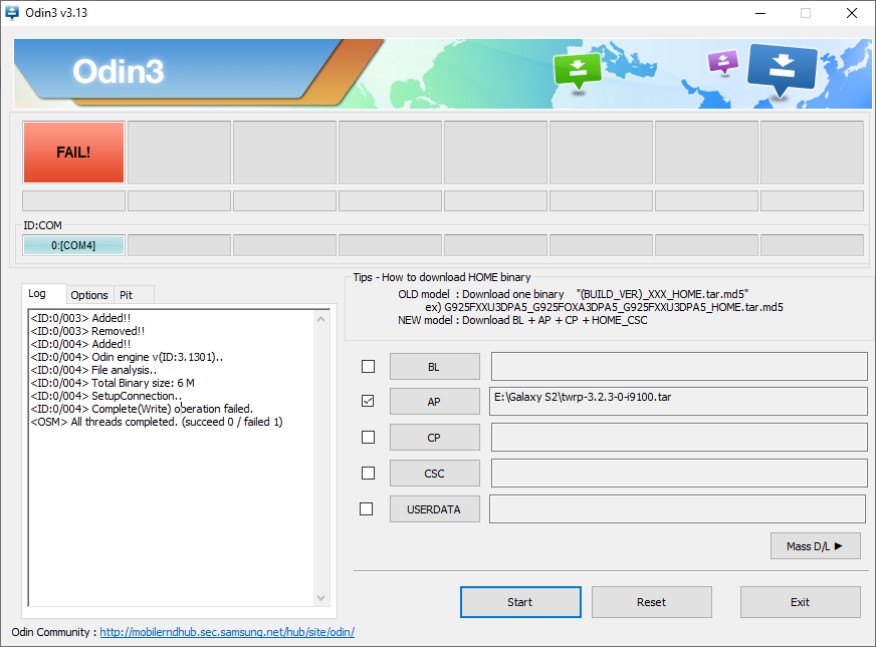Click the Reset button
This screenshot has height=647, width=876.
point(651,602)
